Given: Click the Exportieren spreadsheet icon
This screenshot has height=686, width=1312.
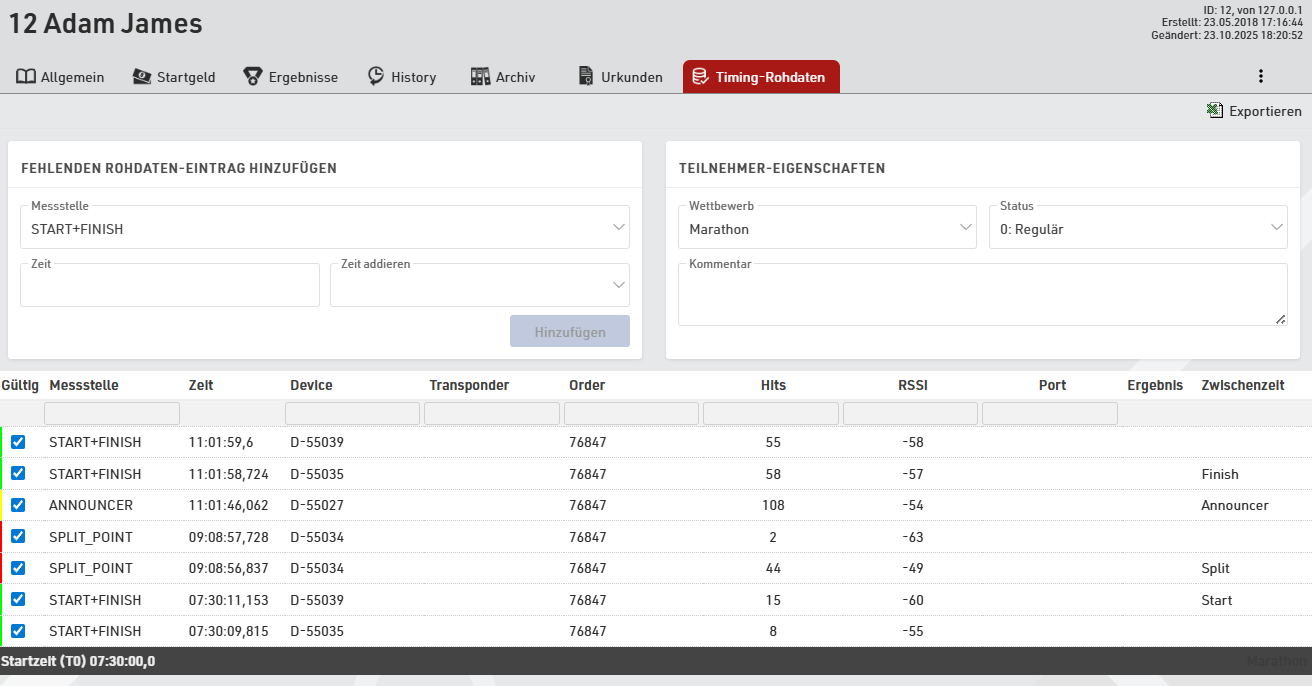Looking at the screenshot, I should (1215, 111).
